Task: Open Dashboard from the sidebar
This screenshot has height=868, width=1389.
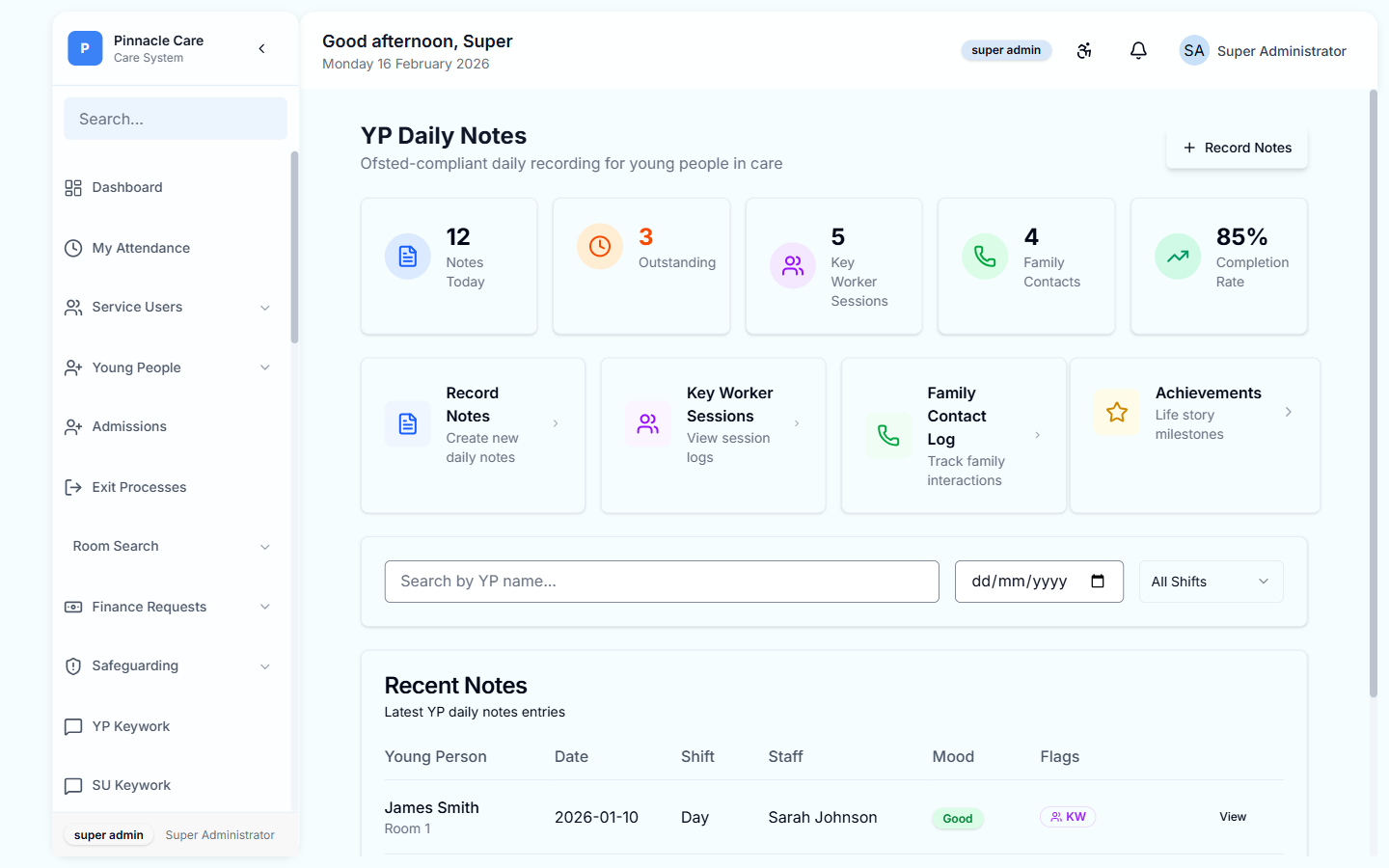Action: click(127, 187)
